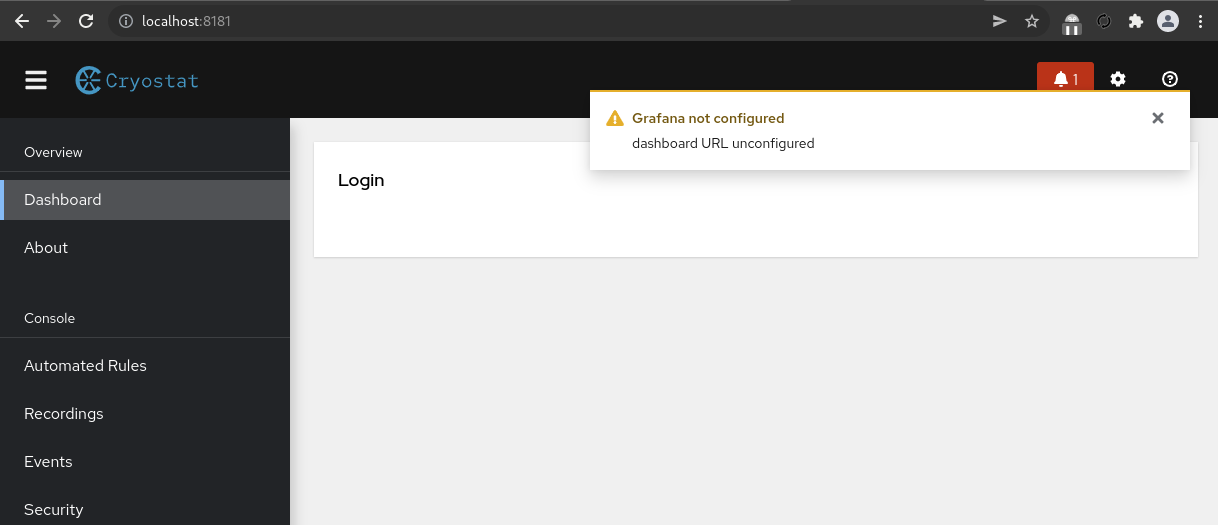Click the warning triangle icon in alert

click(615, 118)
